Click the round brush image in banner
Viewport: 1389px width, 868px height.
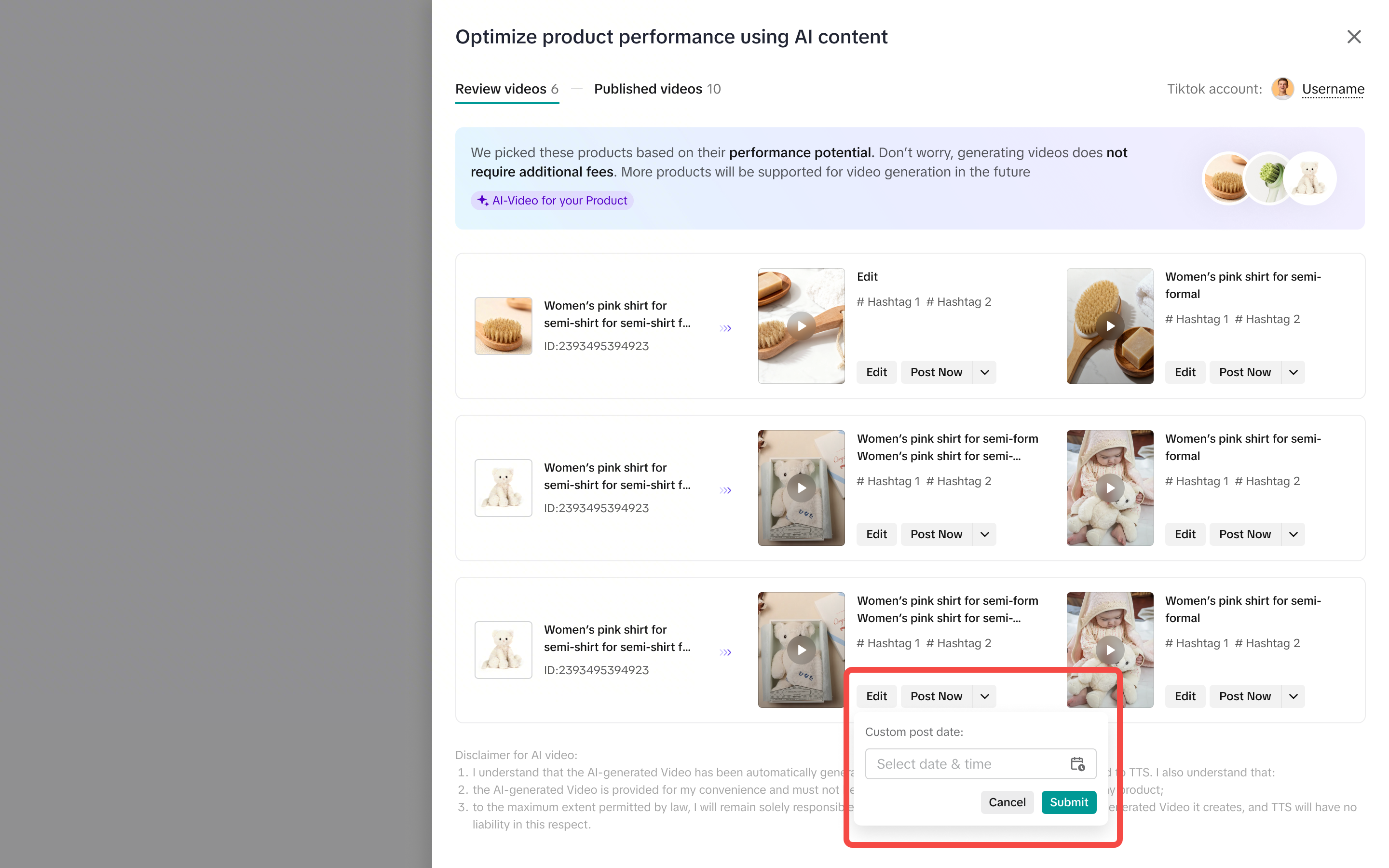coord(1227,179)
